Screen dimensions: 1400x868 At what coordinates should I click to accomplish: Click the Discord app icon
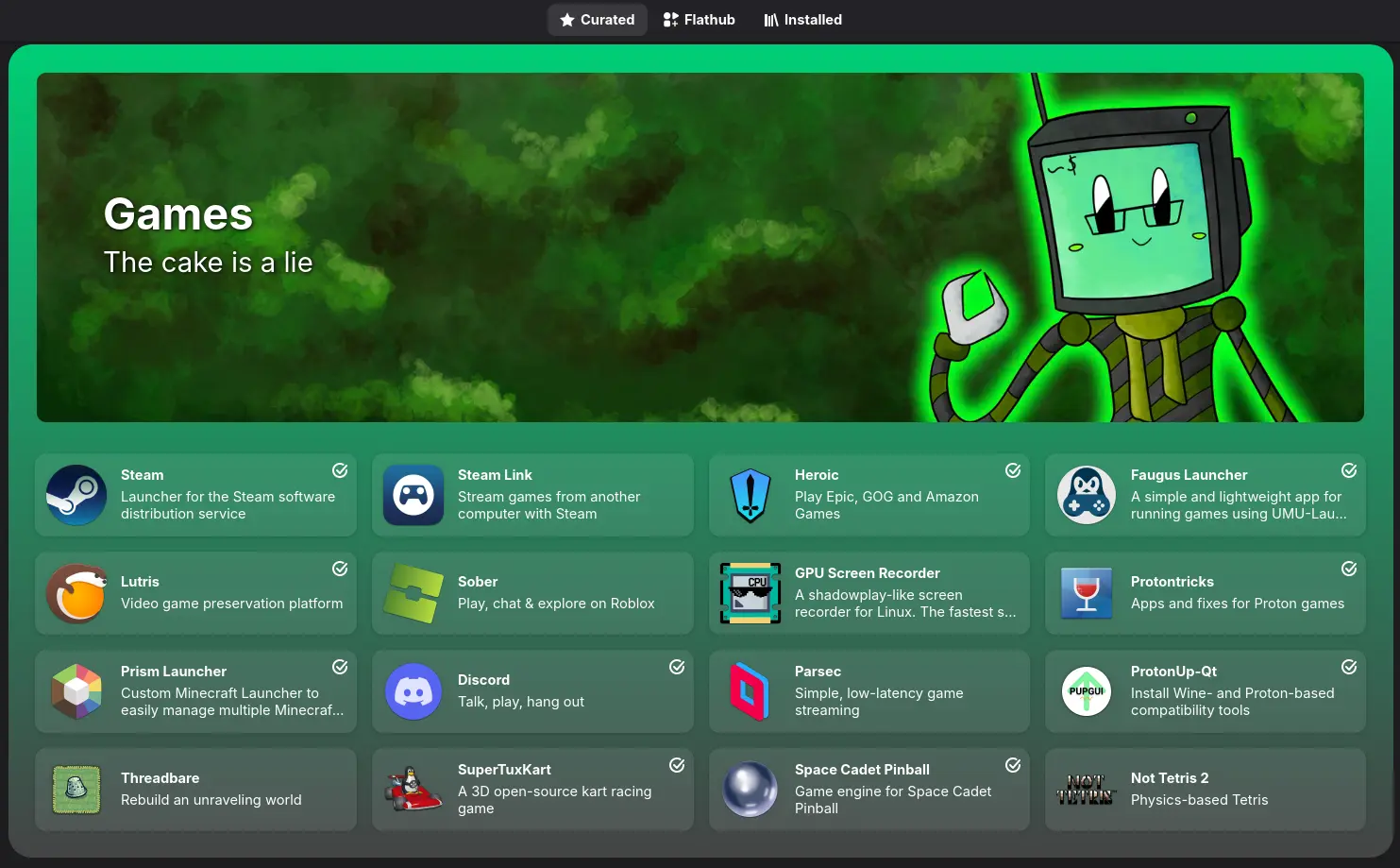[413, 691]
